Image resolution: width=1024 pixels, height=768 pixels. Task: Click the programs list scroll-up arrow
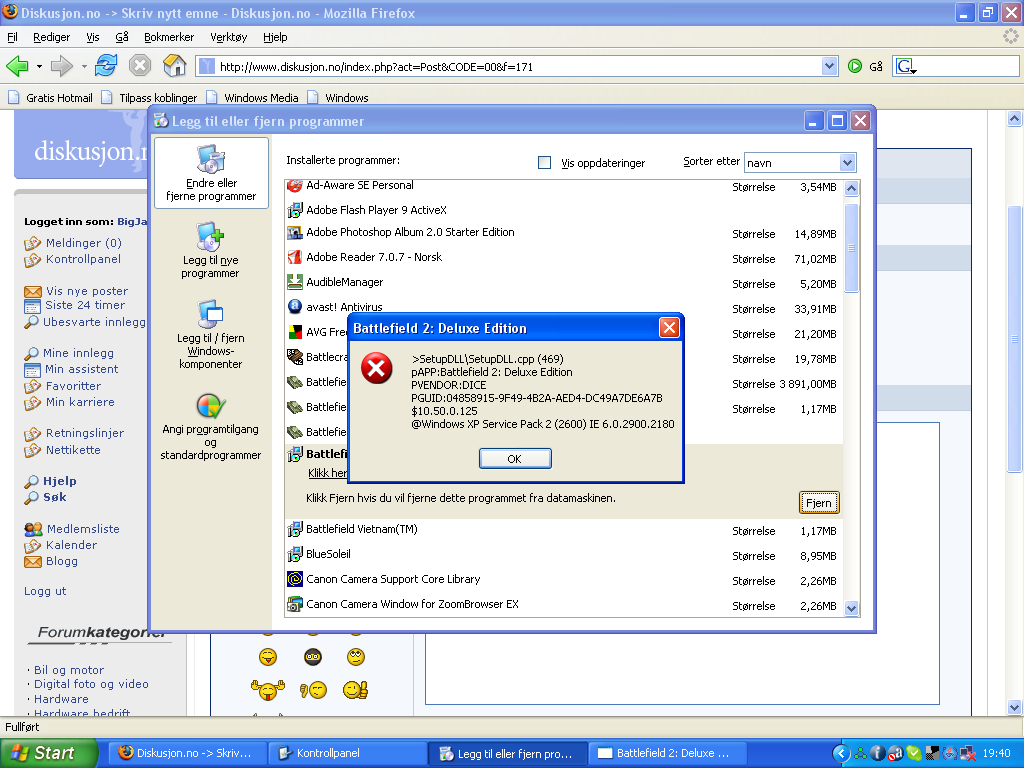pos(851,189)
